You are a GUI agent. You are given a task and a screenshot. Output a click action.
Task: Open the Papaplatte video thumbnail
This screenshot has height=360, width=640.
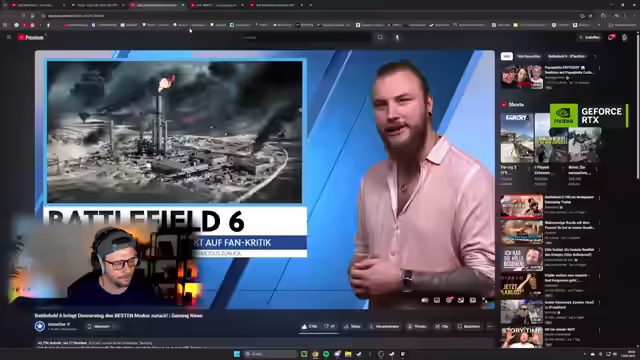(522, 77)
